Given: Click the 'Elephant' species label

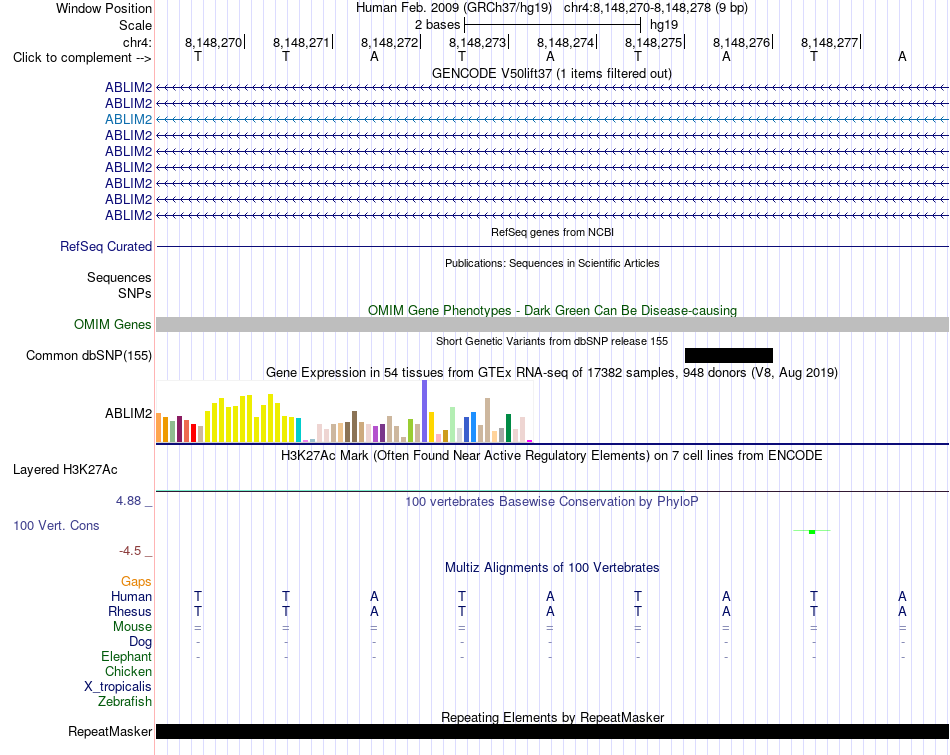Looking at the screenshot, I should coord(127,656).
